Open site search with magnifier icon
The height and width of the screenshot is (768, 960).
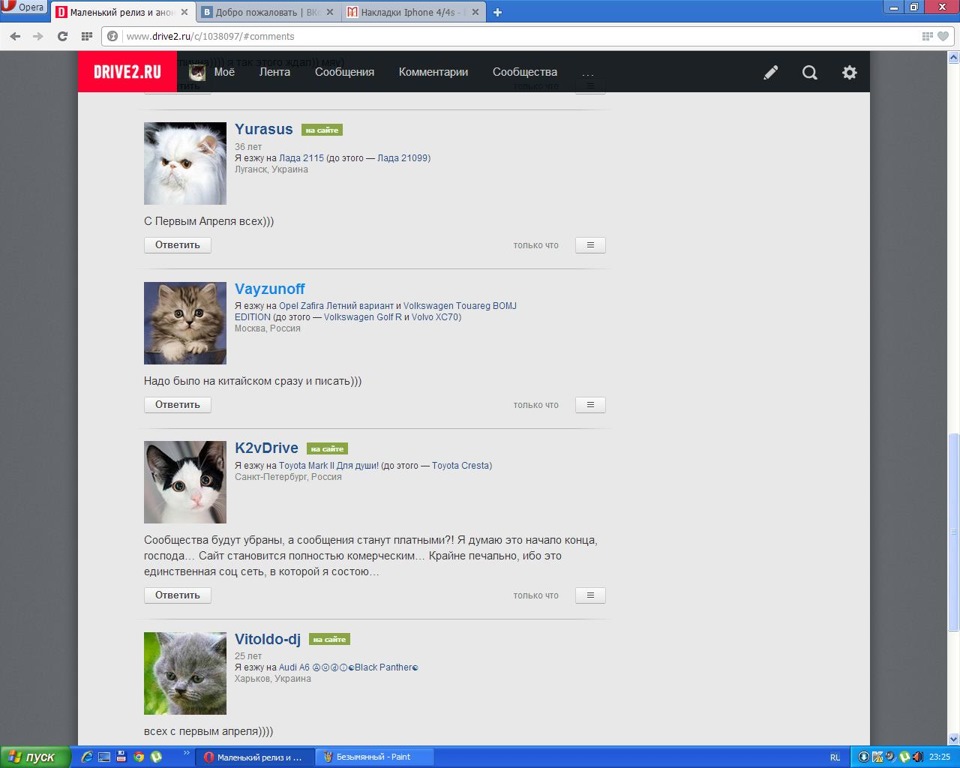809,72
